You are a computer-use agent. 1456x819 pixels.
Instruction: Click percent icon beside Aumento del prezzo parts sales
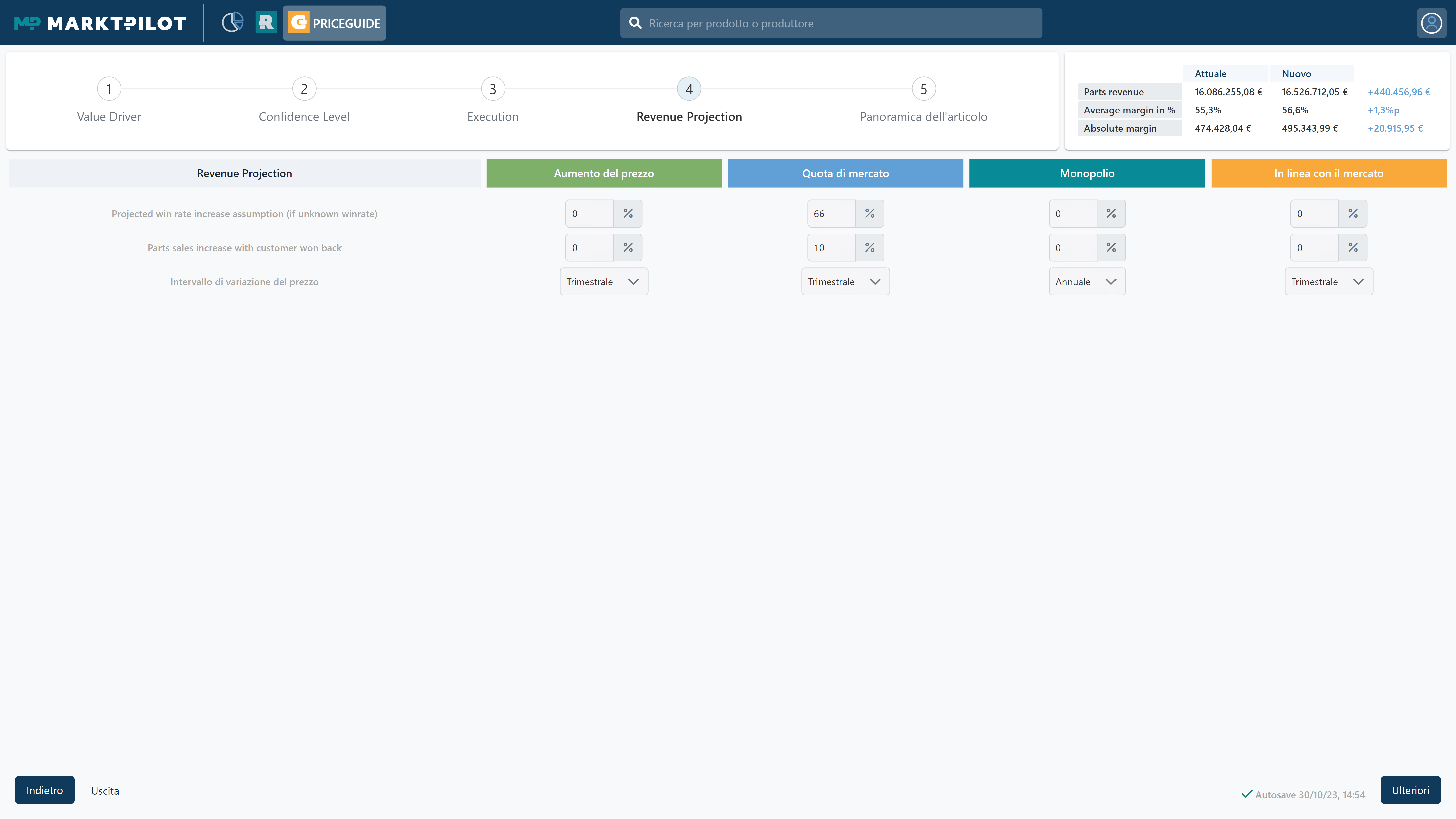628,247
